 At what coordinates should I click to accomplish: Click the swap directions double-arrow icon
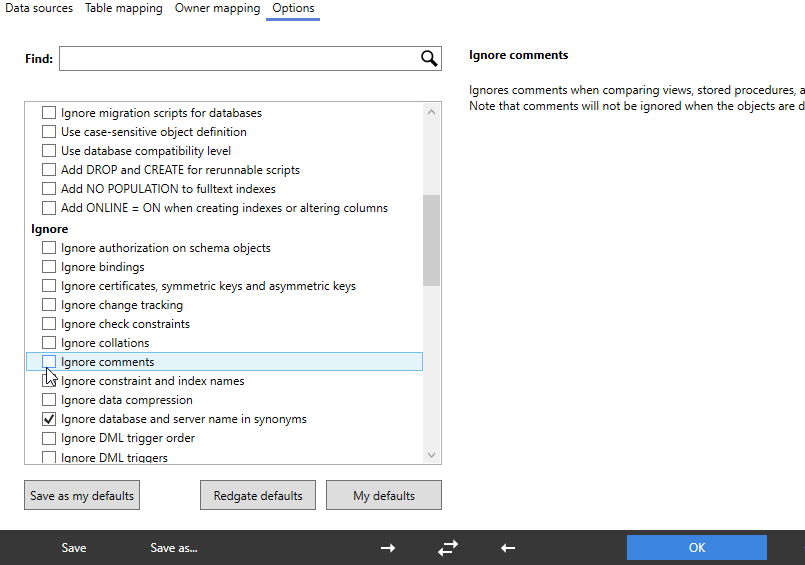tap(448, 547)
